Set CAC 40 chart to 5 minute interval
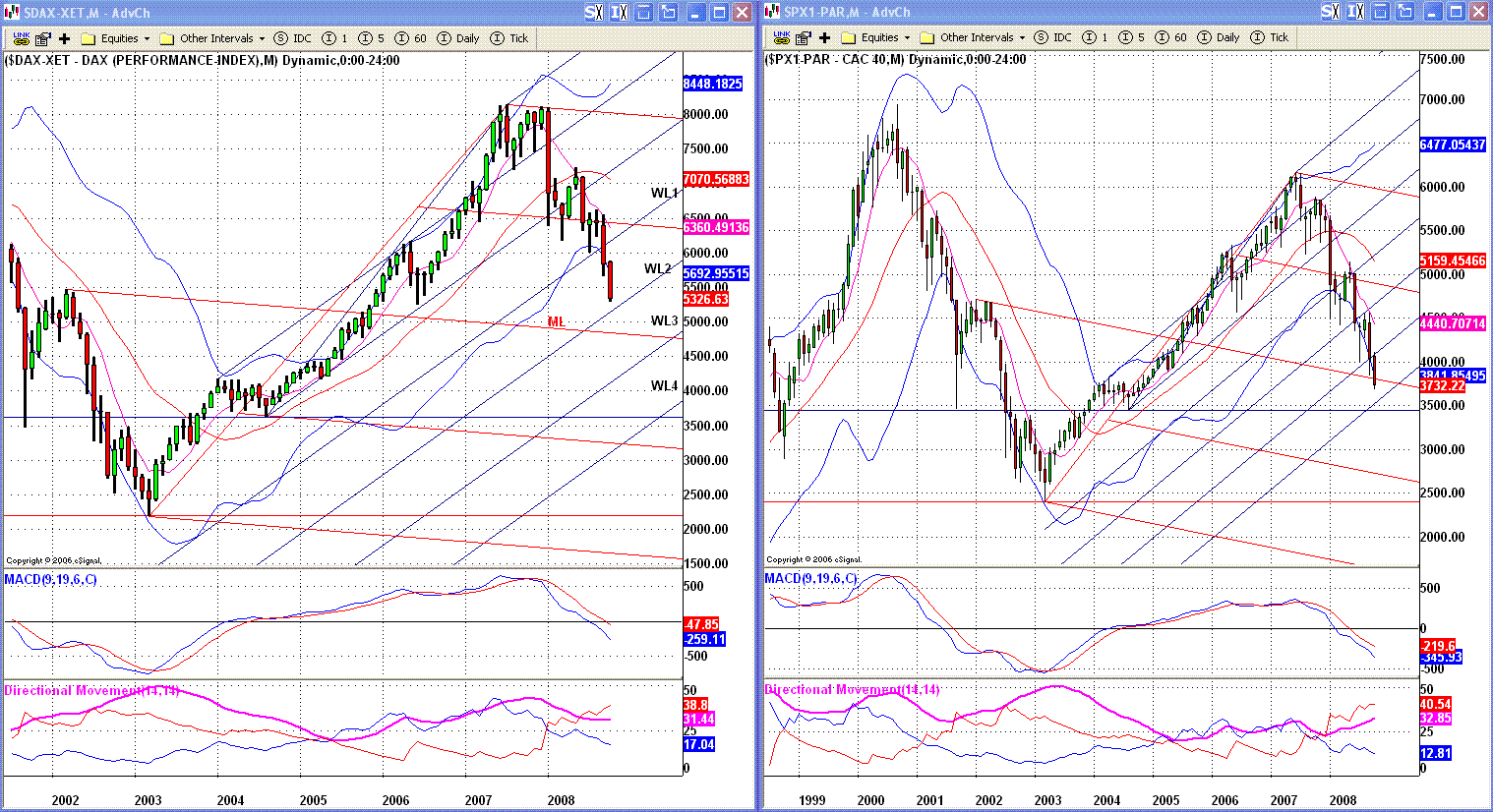1493x812 pixels. (1132, 37)
